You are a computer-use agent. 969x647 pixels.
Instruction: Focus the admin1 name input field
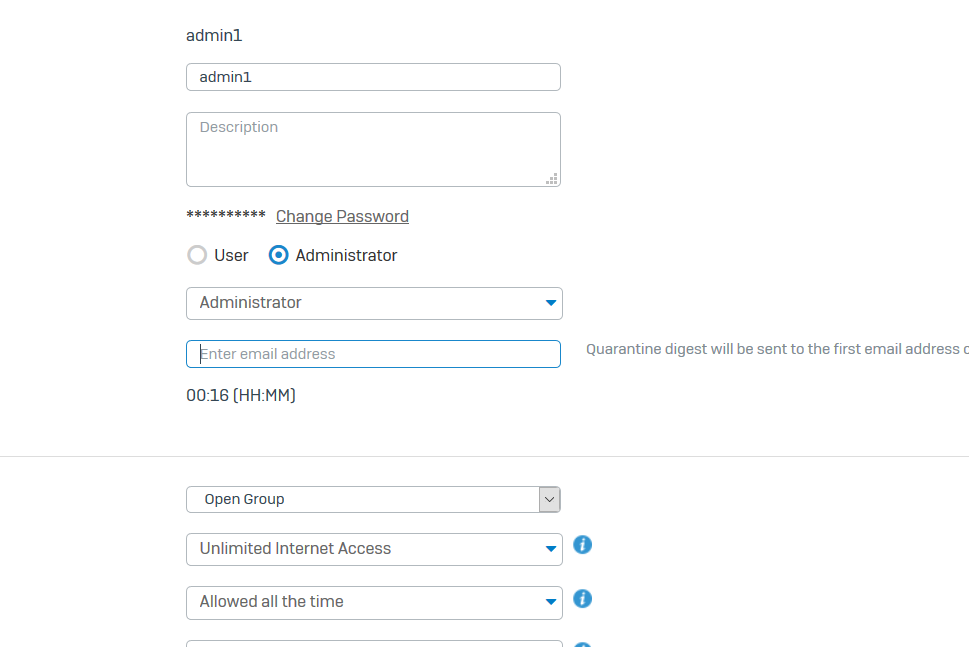point(373,77)
